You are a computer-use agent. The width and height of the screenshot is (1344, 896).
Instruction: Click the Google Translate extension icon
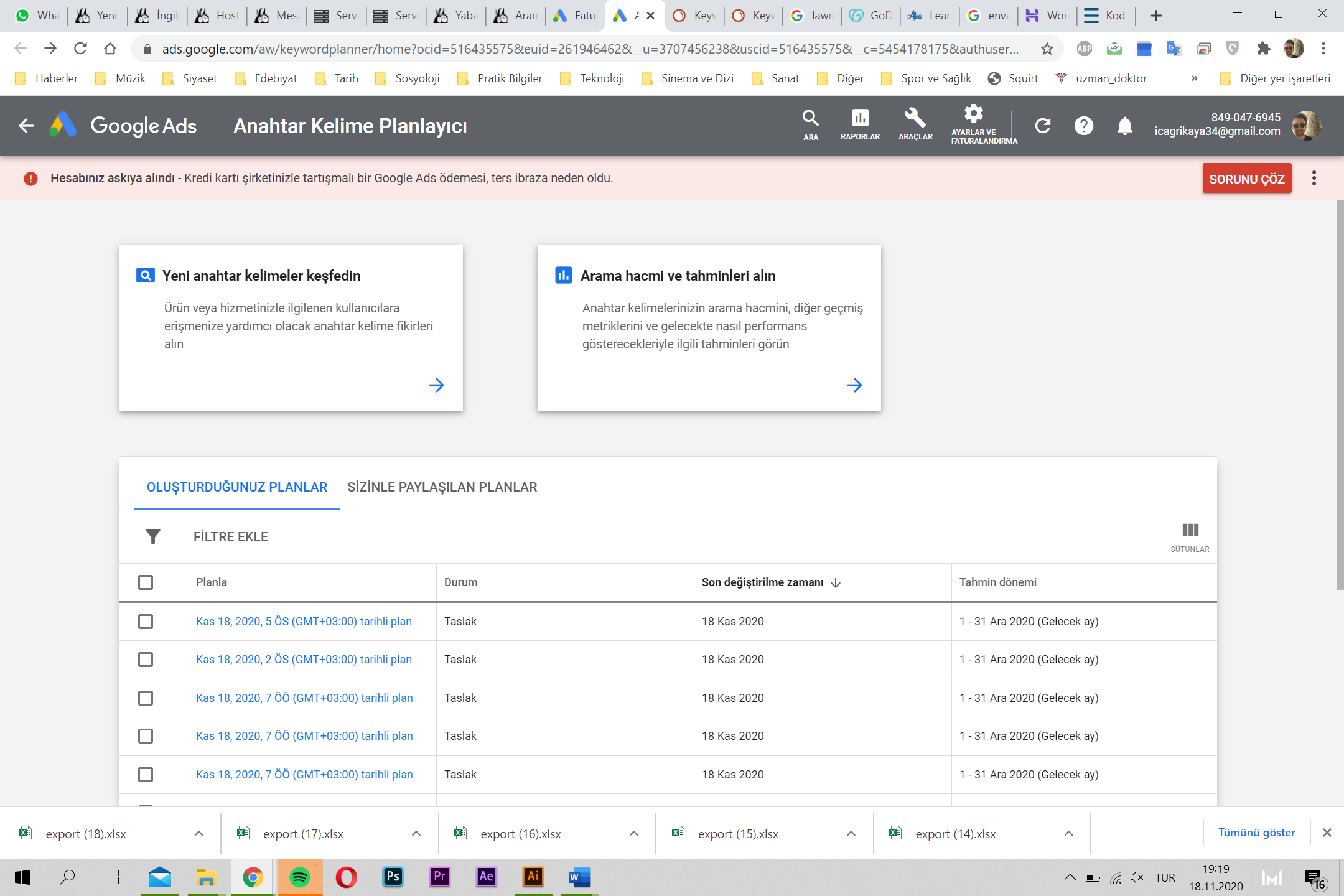pos(1174,49)
